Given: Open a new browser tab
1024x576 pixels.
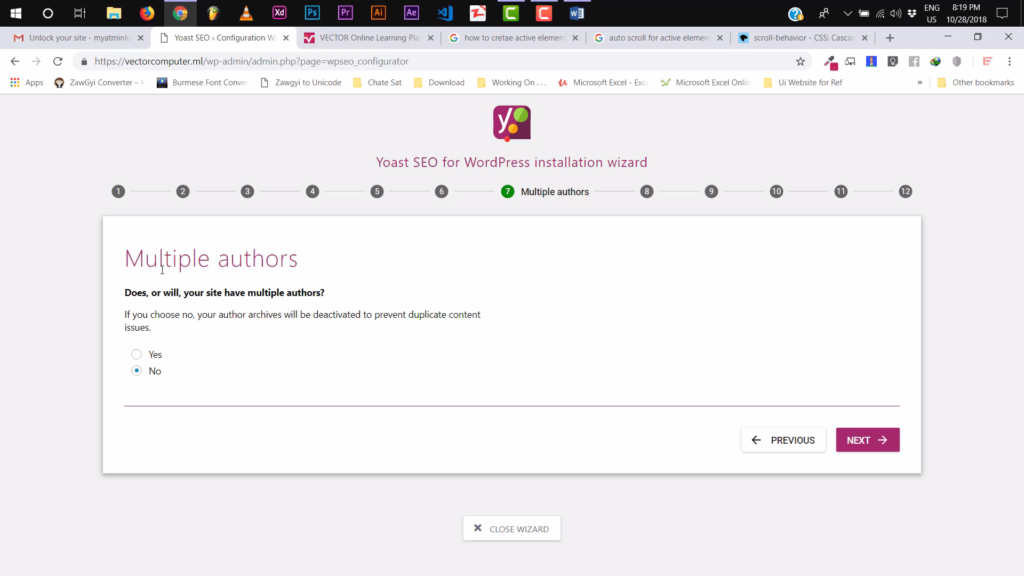Looking at the screenshot, I should pos(889,38).
